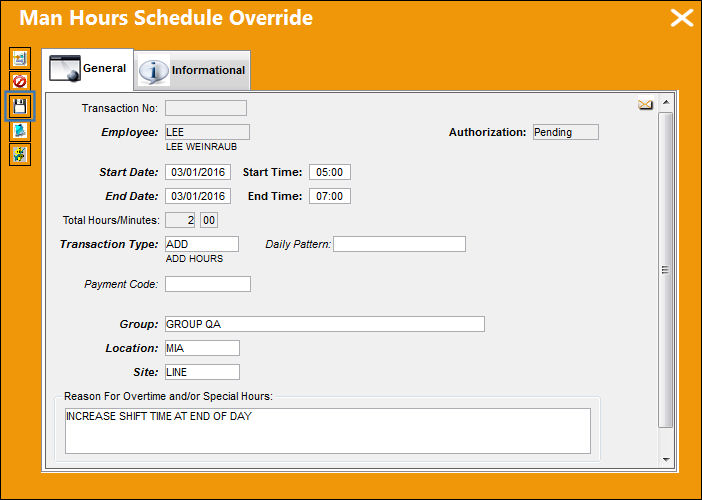Close the Man Hours Schedule Override window
702x500 pixels.
681,18
